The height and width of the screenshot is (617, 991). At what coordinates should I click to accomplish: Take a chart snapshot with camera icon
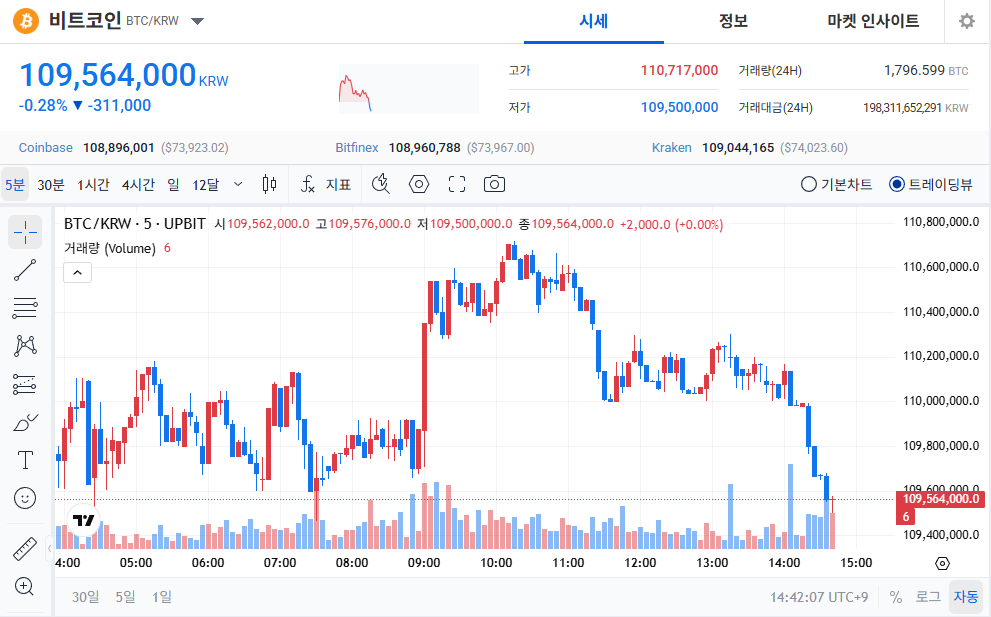click(494, 184)
